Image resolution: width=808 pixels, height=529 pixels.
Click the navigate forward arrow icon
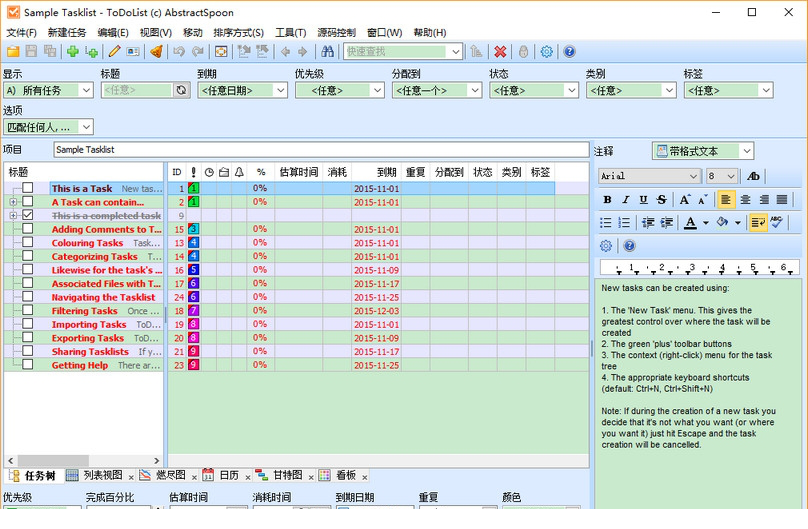[302, 52]
